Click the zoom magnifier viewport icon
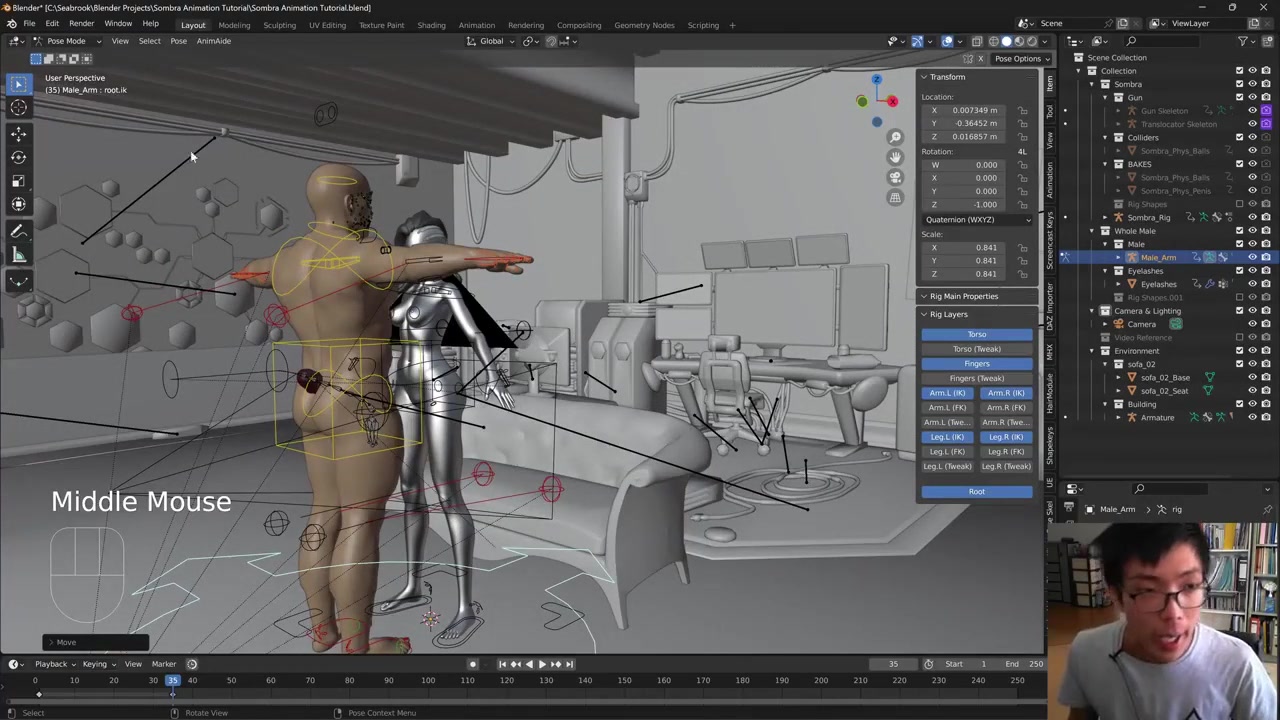The width and height of the screenshot is (1280, 720). [895, 137]
